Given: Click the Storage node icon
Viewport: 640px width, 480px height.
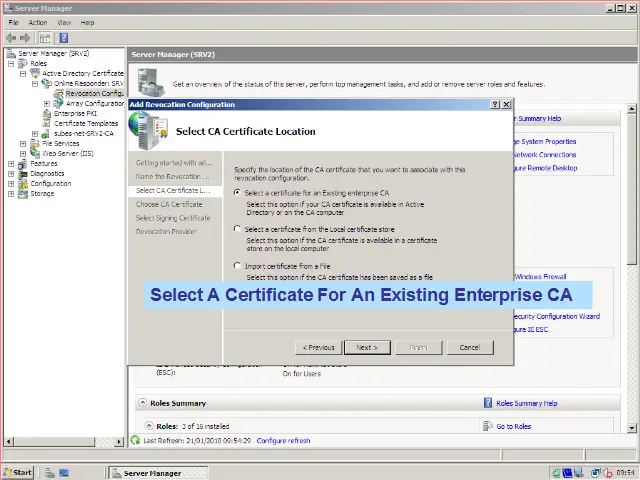Looking at the screenshot, I should (x=23, y=193).
